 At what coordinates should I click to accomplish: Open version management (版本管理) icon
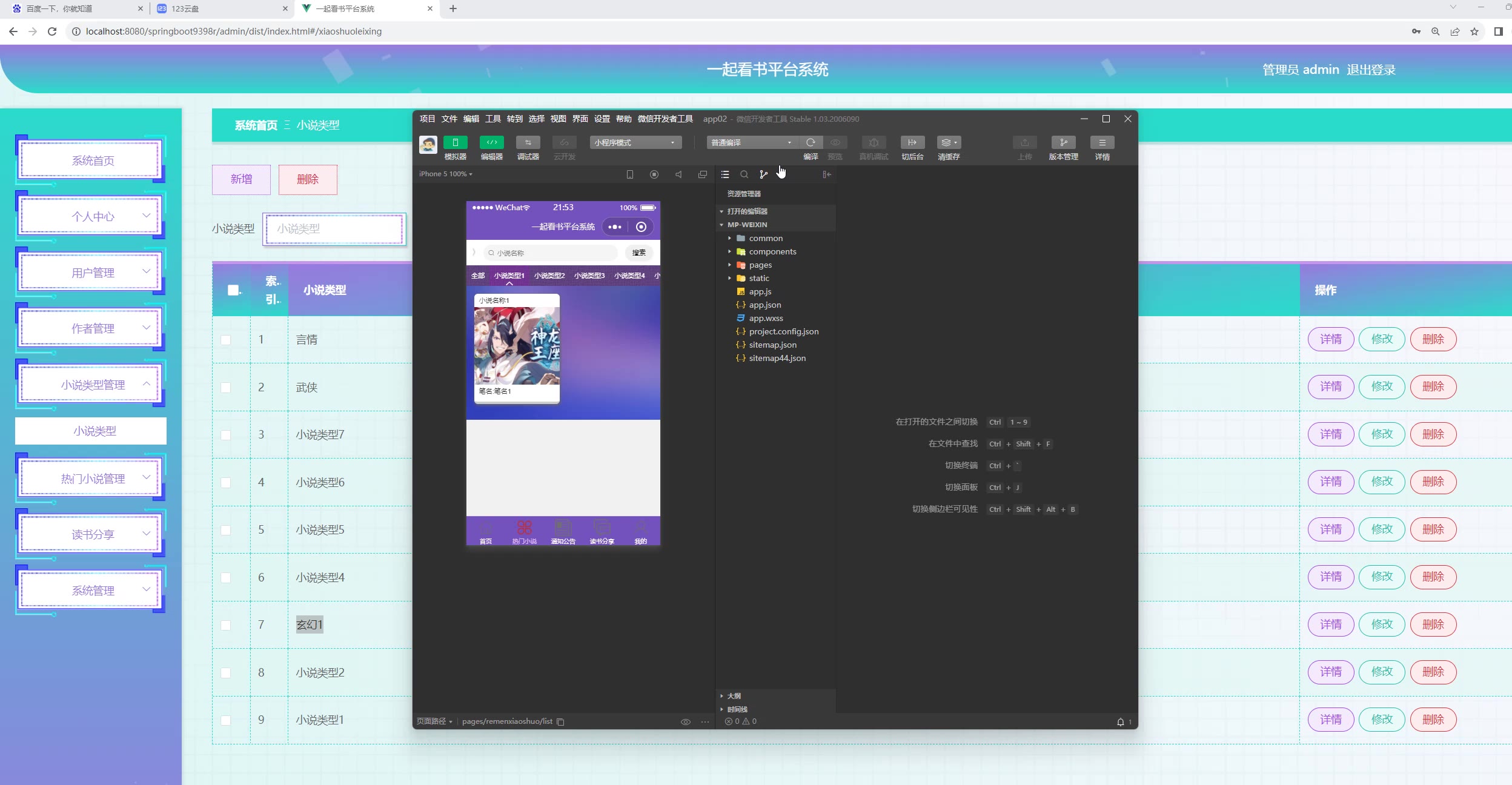click(x=1063, y=142)
